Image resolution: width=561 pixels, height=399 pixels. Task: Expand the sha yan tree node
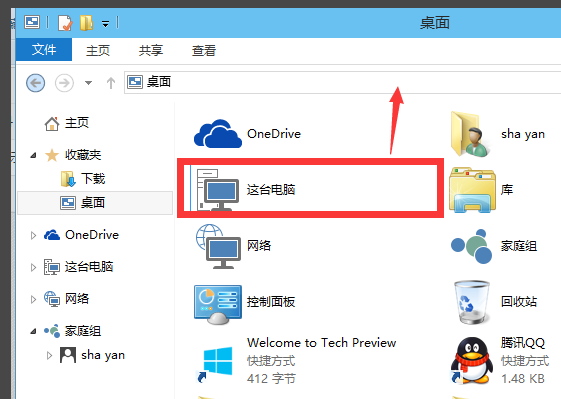49,356
